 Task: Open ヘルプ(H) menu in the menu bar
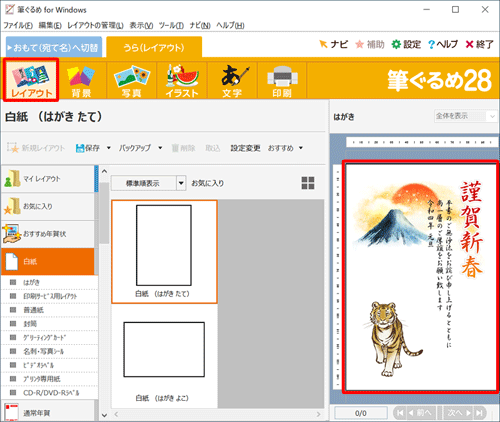(x=230, y=25)
